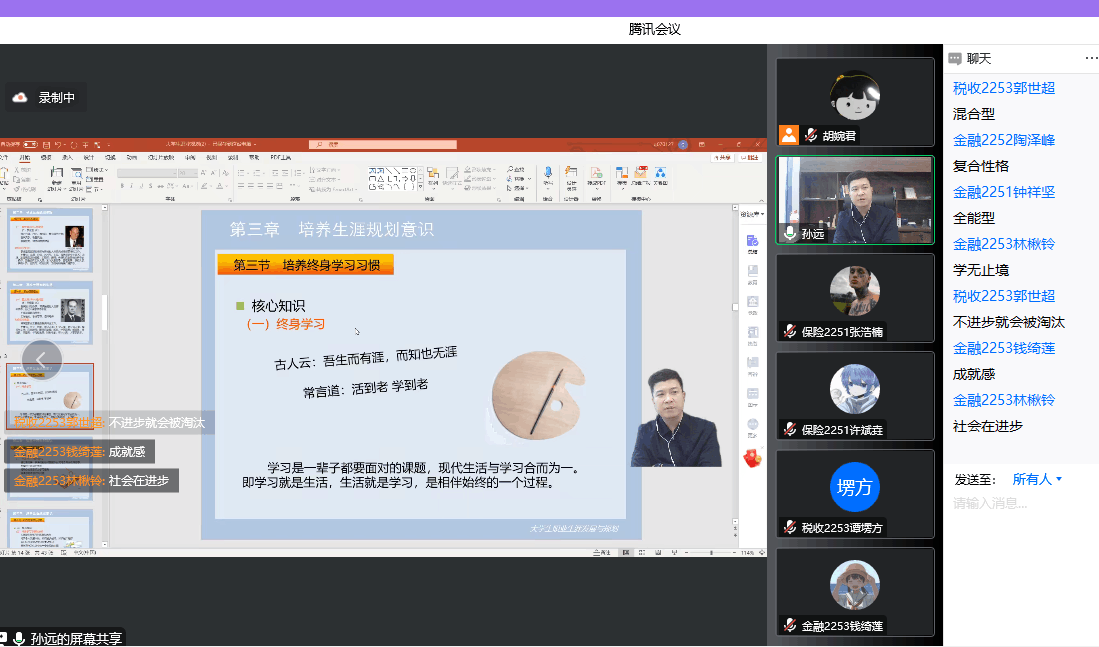Click the circular previous arrow button
The width and height of the screenshot is (1099, 647).
[x=42, y=360]
